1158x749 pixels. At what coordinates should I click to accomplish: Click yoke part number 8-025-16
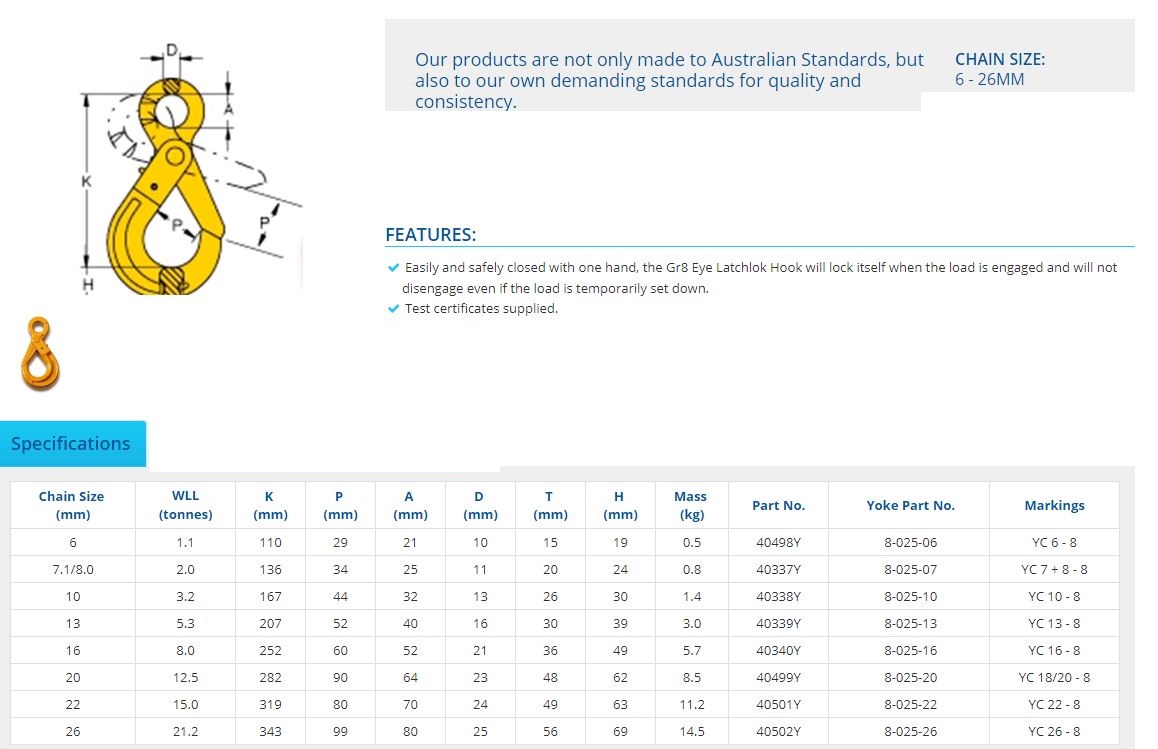click(910, 651)
